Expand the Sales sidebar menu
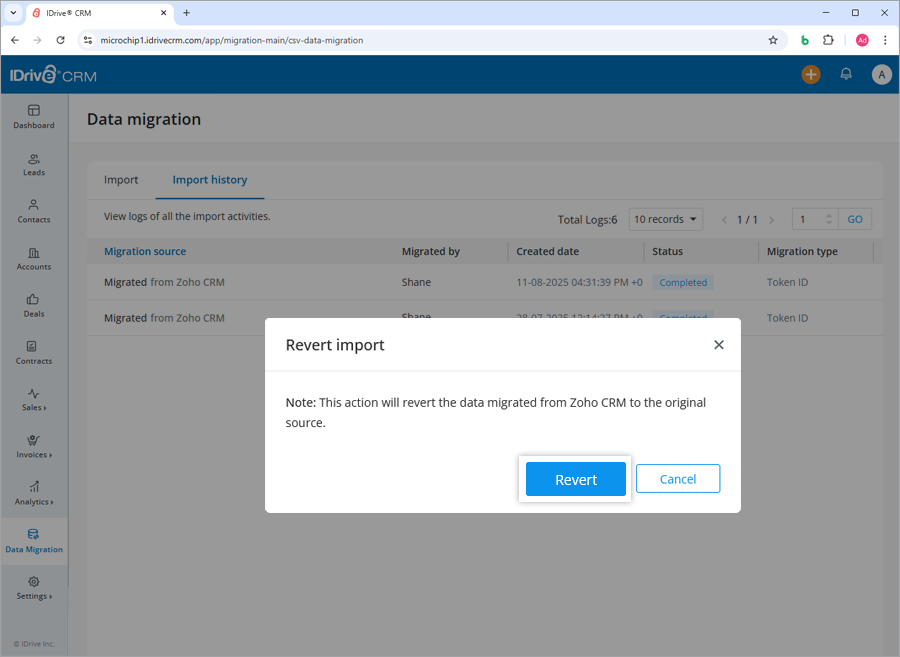The height and width of the screenshot is (657, 900). (x=33, y=401)
